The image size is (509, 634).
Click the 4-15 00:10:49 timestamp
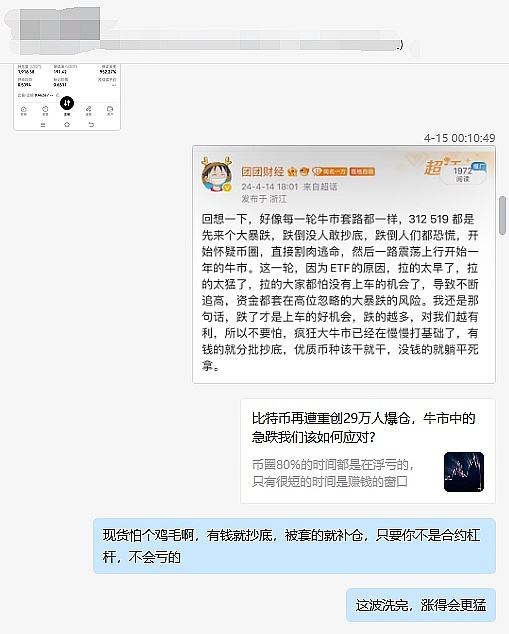point(459,138)
